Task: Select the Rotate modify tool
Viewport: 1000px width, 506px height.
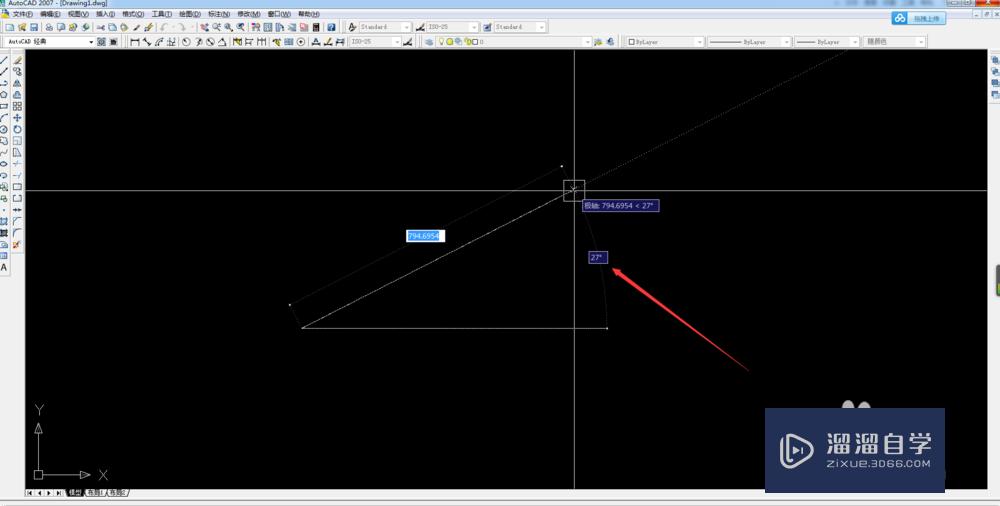Action: point(17,129)
